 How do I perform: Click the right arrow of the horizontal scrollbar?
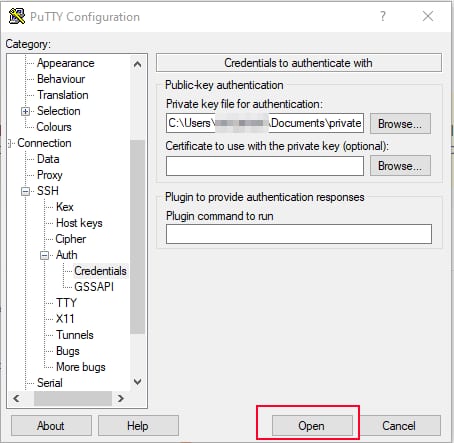[x=121, y=398]
